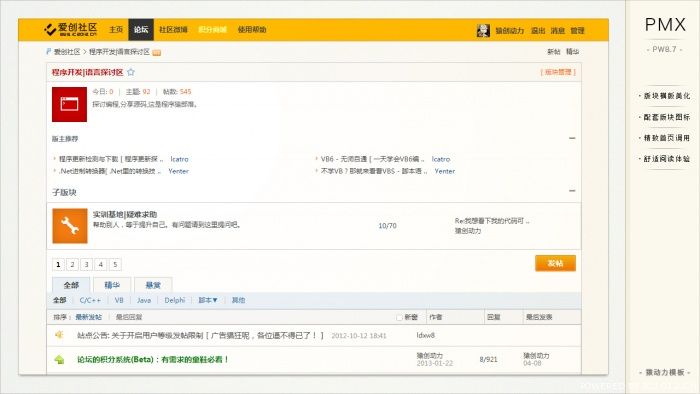The image size is (700, 394).
Task: Filter threads by C/C++
Action: pos(90,300)
